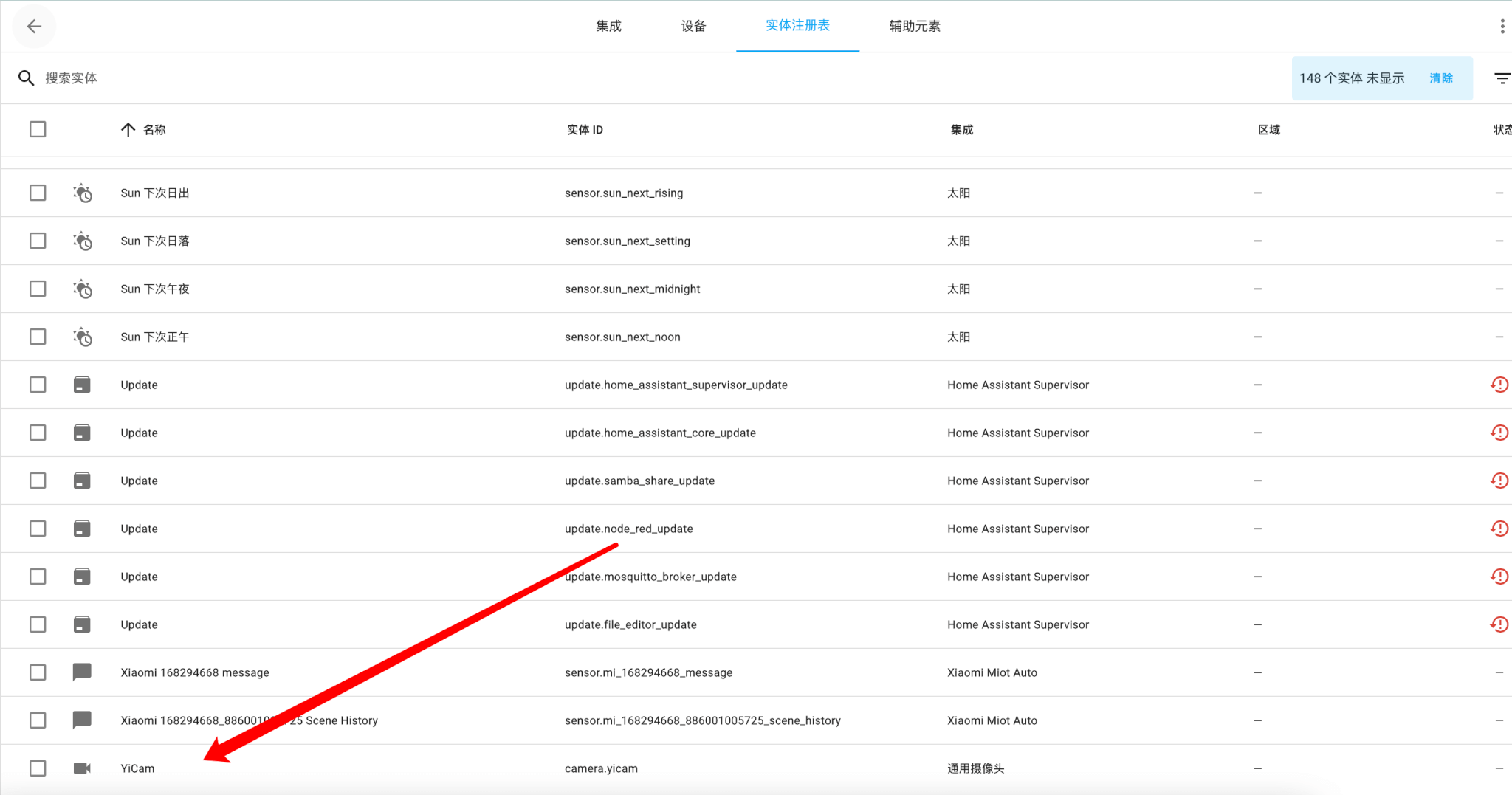Click the update icon beside update.node_red_update

click(x=82, y=528)
